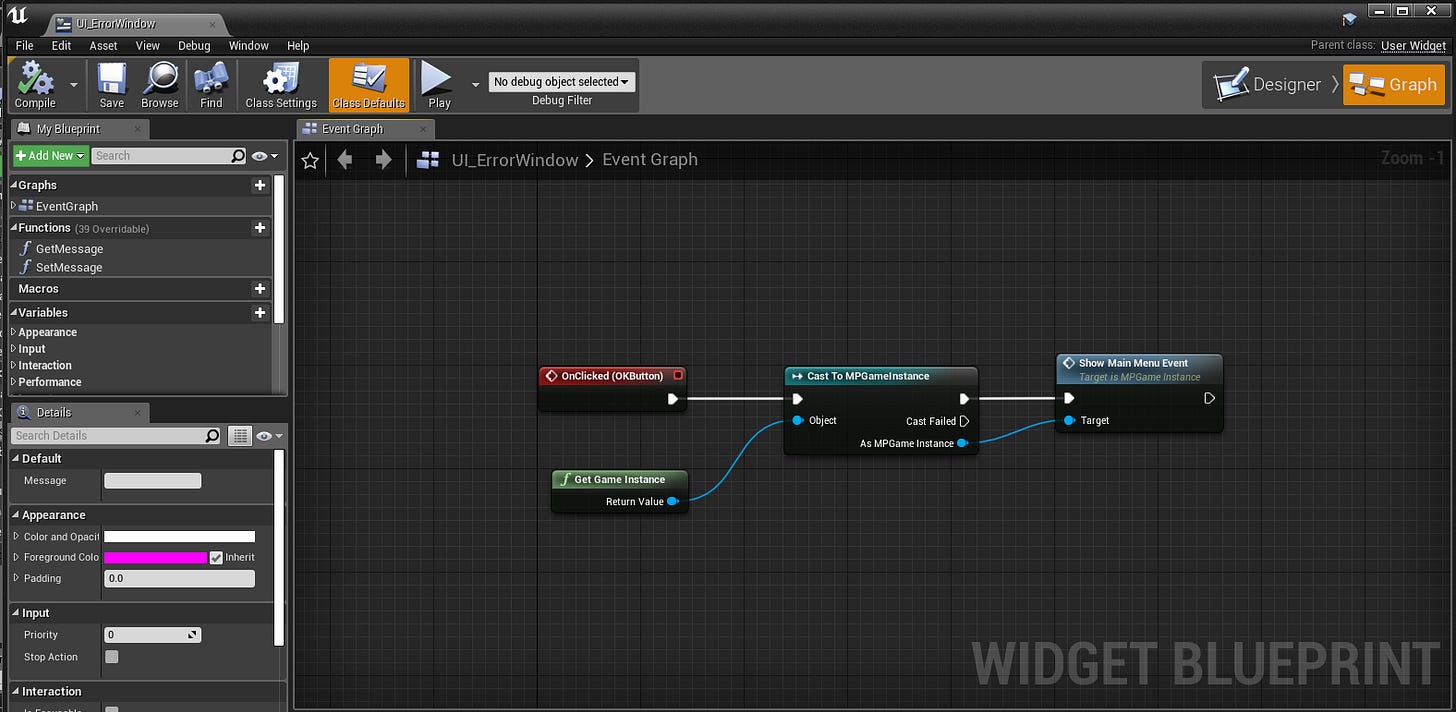Save the blueprint using Save icon

tap(112, 85)
